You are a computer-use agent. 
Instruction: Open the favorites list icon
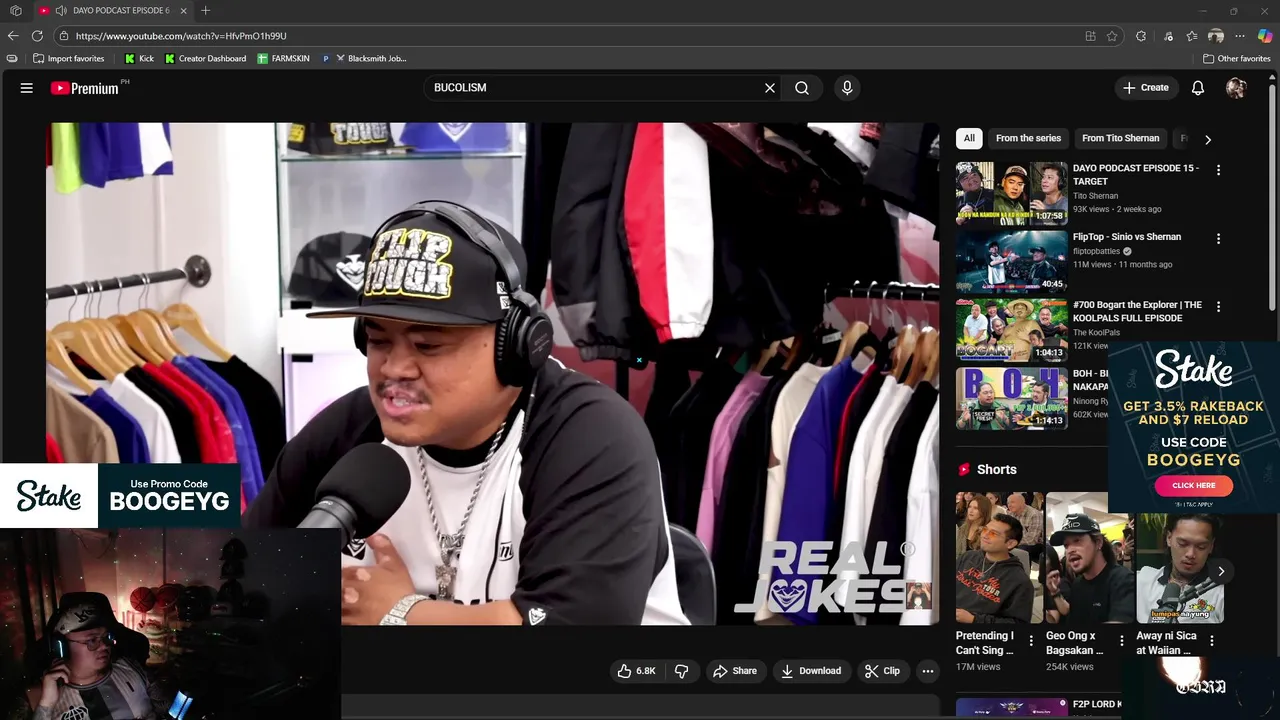(1192, 36)
